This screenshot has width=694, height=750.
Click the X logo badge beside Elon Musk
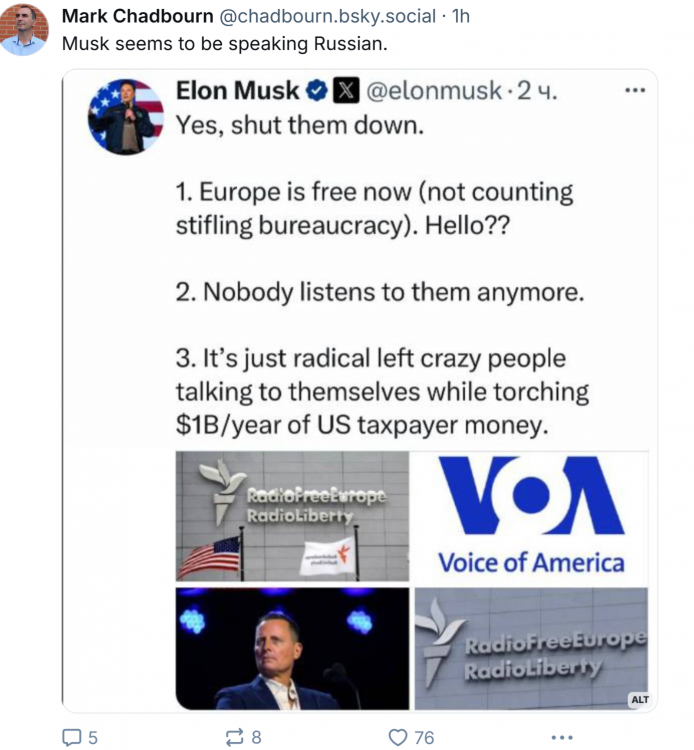[x=345, y=91]
